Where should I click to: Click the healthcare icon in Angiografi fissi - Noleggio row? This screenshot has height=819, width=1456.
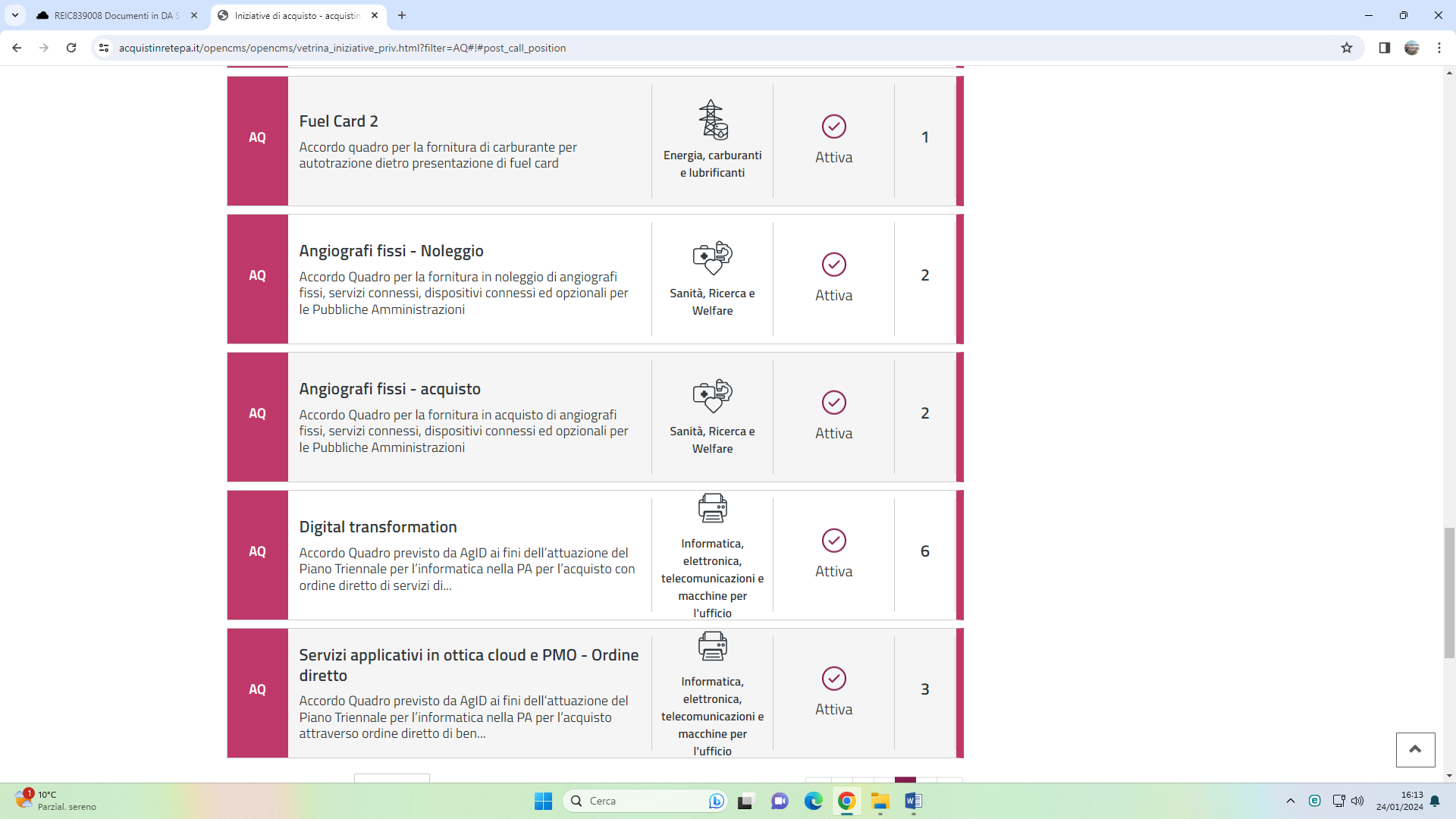coord(712,258)
